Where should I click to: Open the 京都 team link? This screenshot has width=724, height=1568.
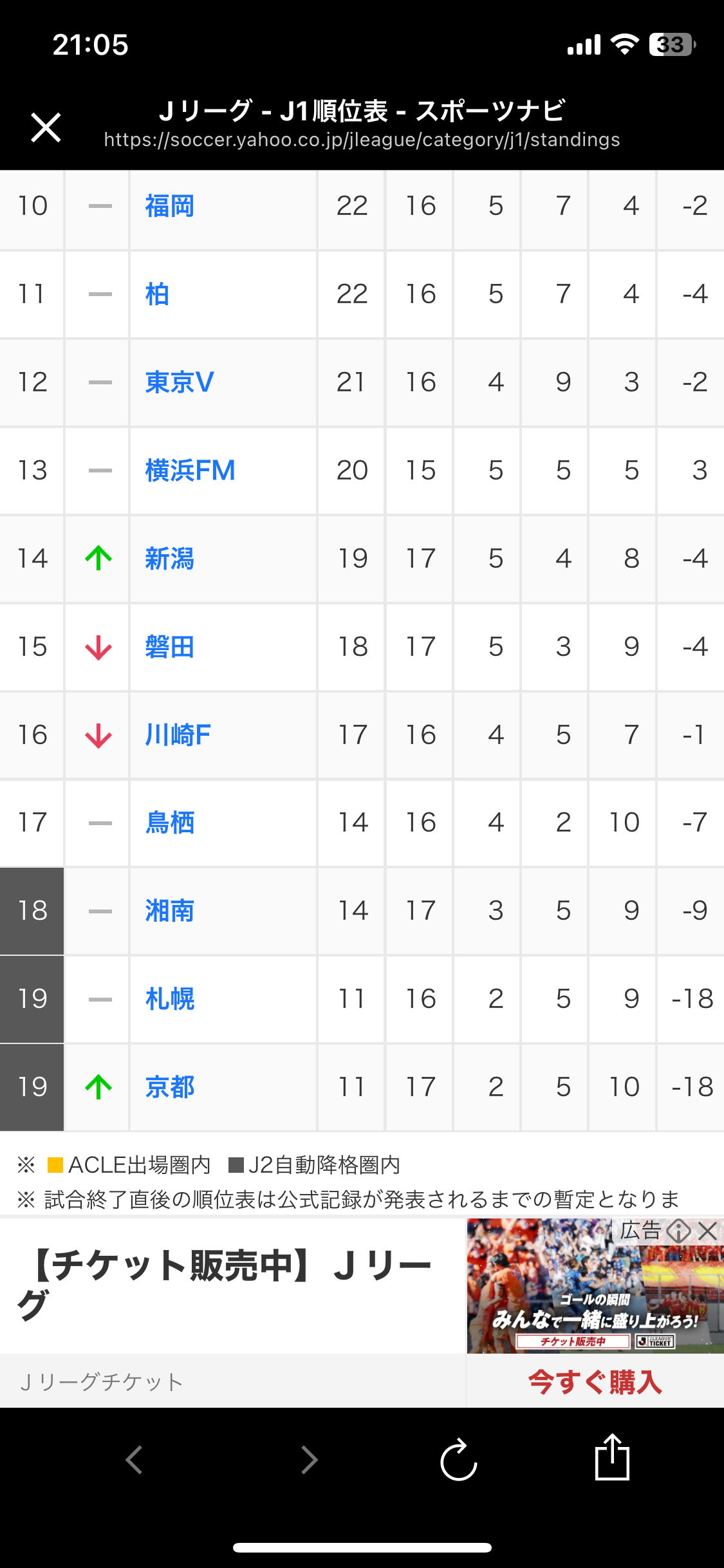coord(170,1087)
